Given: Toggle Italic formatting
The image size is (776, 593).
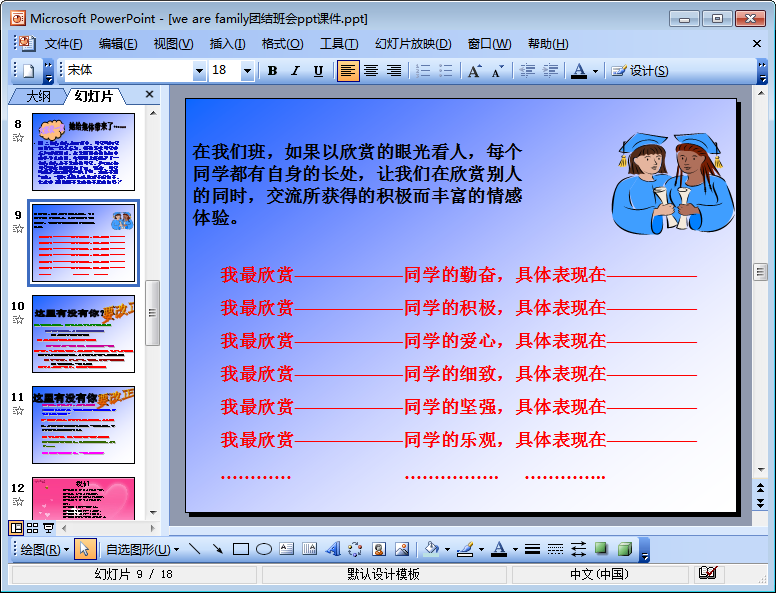Looking at the screenshot, I should pyautogui.click(x=295, y=71).
